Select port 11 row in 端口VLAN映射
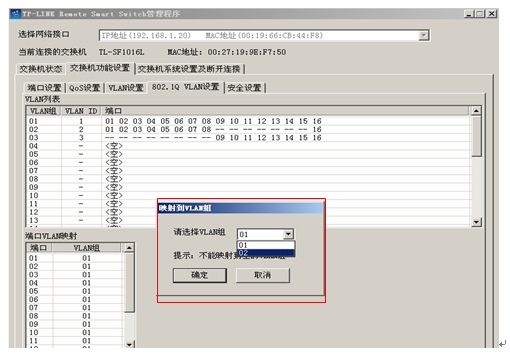The height and width of the screenshot is (360, 510). (x=75, y=341)
